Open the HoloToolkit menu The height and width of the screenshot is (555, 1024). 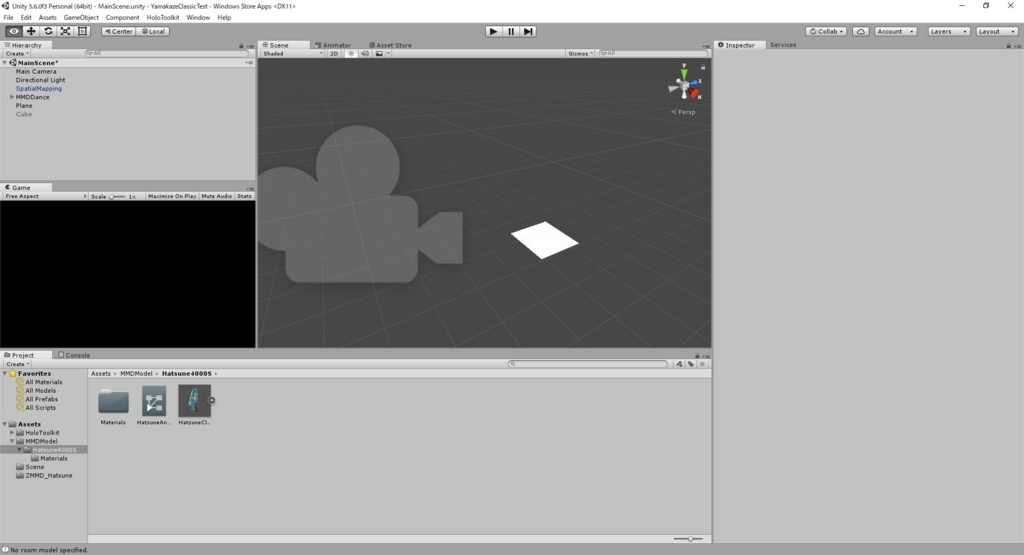tap(163, 18)
